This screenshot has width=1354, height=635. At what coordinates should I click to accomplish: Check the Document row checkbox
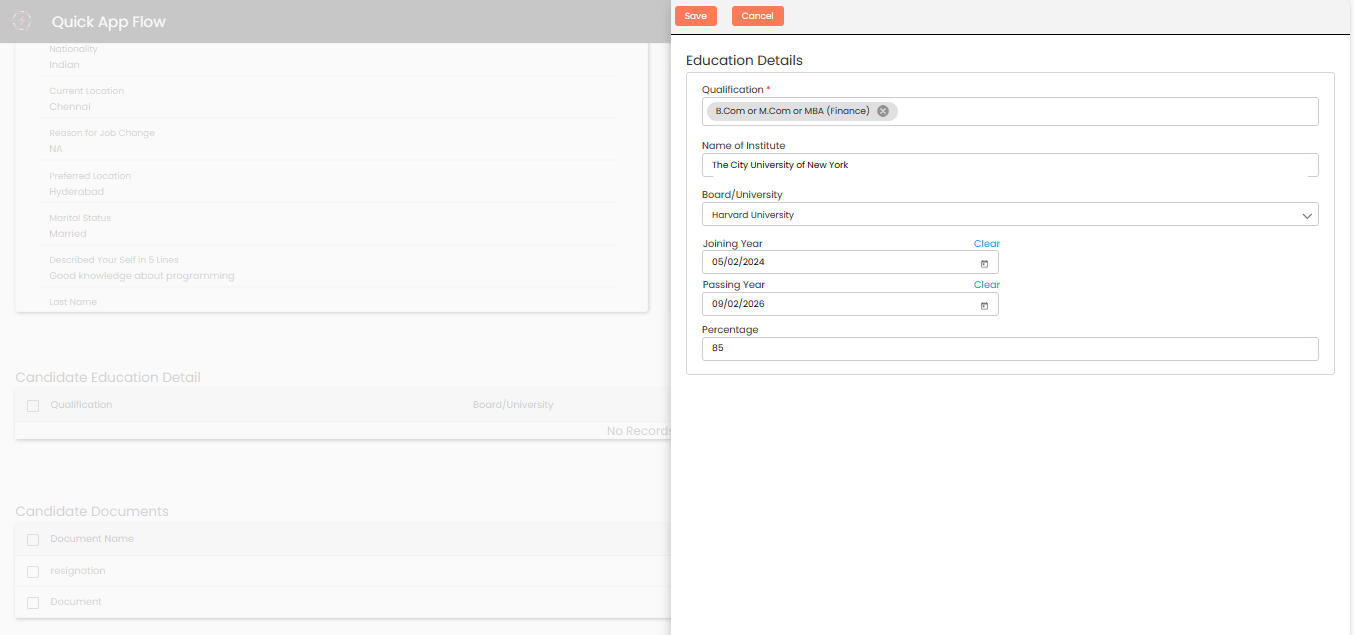(33, 603)
